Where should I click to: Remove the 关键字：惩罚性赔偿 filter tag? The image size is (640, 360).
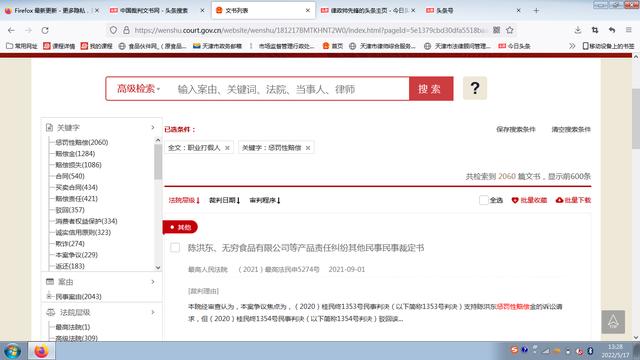coord(308,148)
